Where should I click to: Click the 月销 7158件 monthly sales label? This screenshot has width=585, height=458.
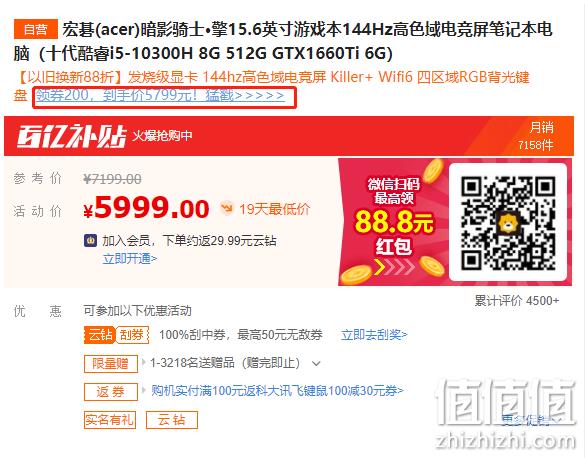tap(536, 136)
